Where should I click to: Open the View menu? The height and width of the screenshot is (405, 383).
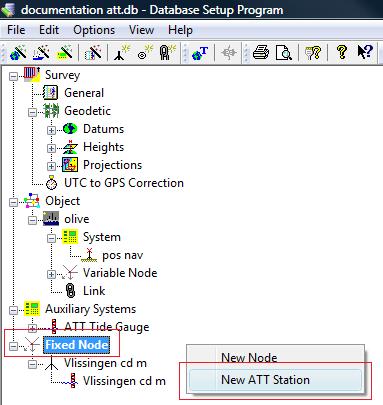click(x=141, y=30)
